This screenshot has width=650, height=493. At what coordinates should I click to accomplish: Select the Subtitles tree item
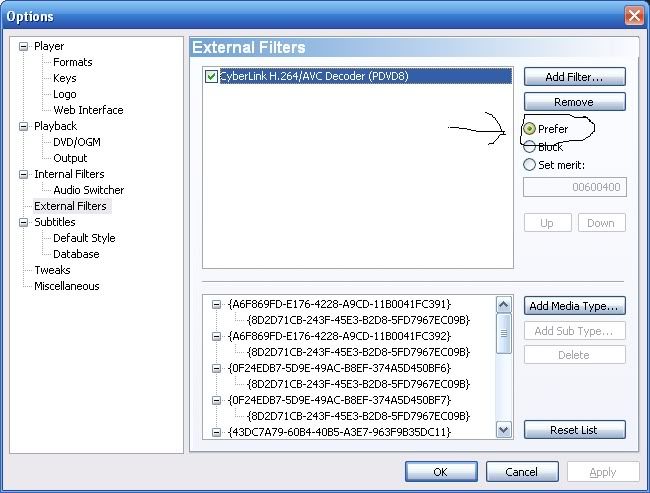55,223
